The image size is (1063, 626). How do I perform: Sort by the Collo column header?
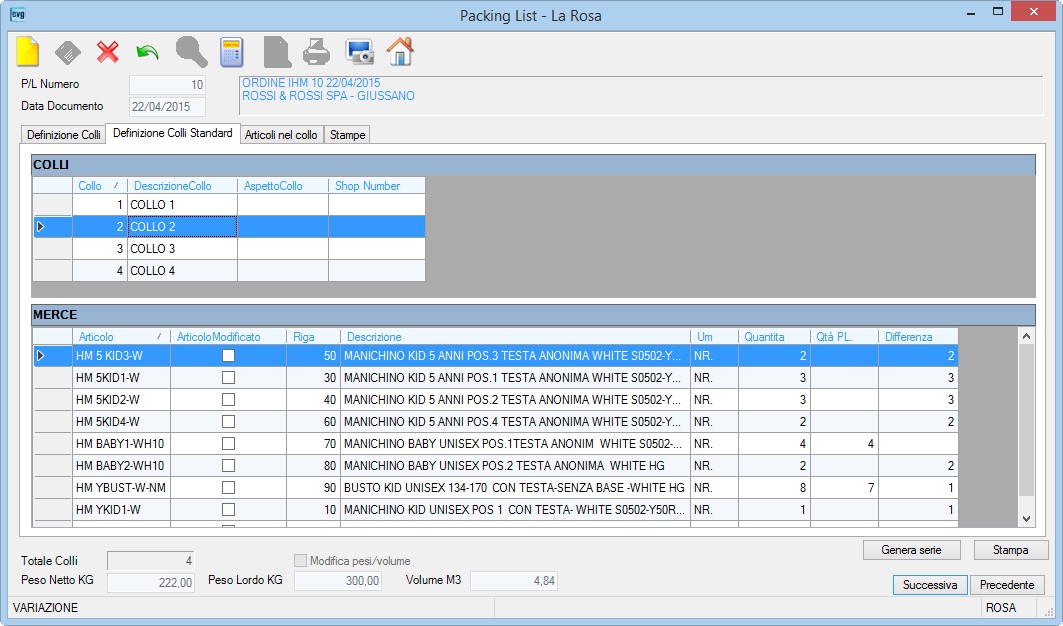click(100, 186)
